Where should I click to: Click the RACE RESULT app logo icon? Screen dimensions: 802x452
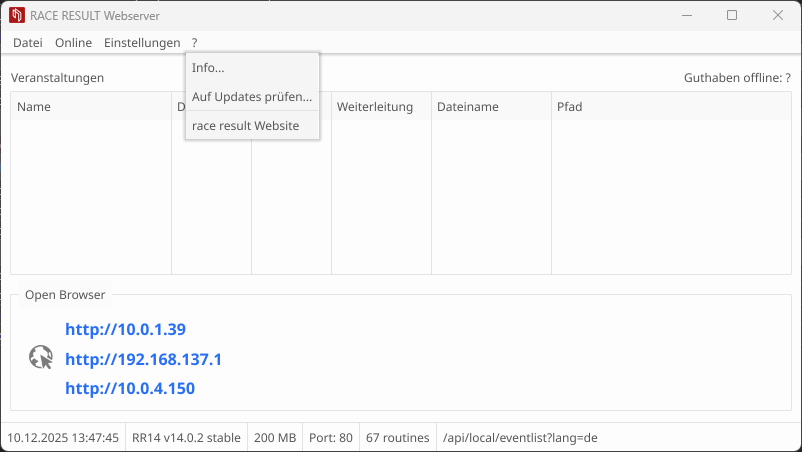[17, 16]
